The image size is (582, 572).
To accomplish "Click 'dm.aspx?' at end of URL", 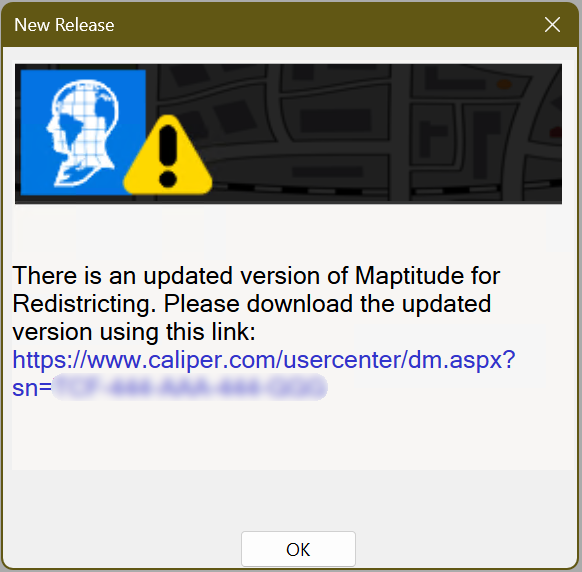I will [462, 360].
